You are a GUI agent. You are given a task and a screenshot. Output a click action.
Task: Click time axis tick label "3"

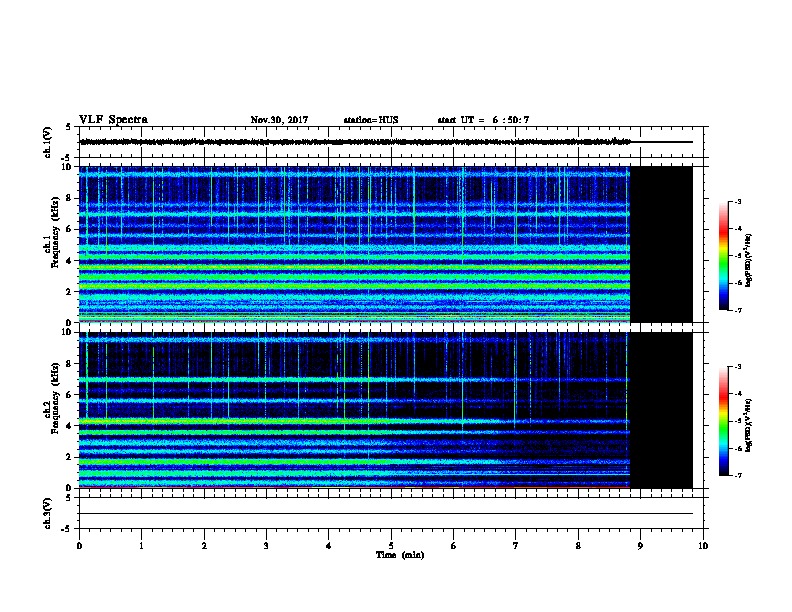pyautogui.click(x=266, y=546)
